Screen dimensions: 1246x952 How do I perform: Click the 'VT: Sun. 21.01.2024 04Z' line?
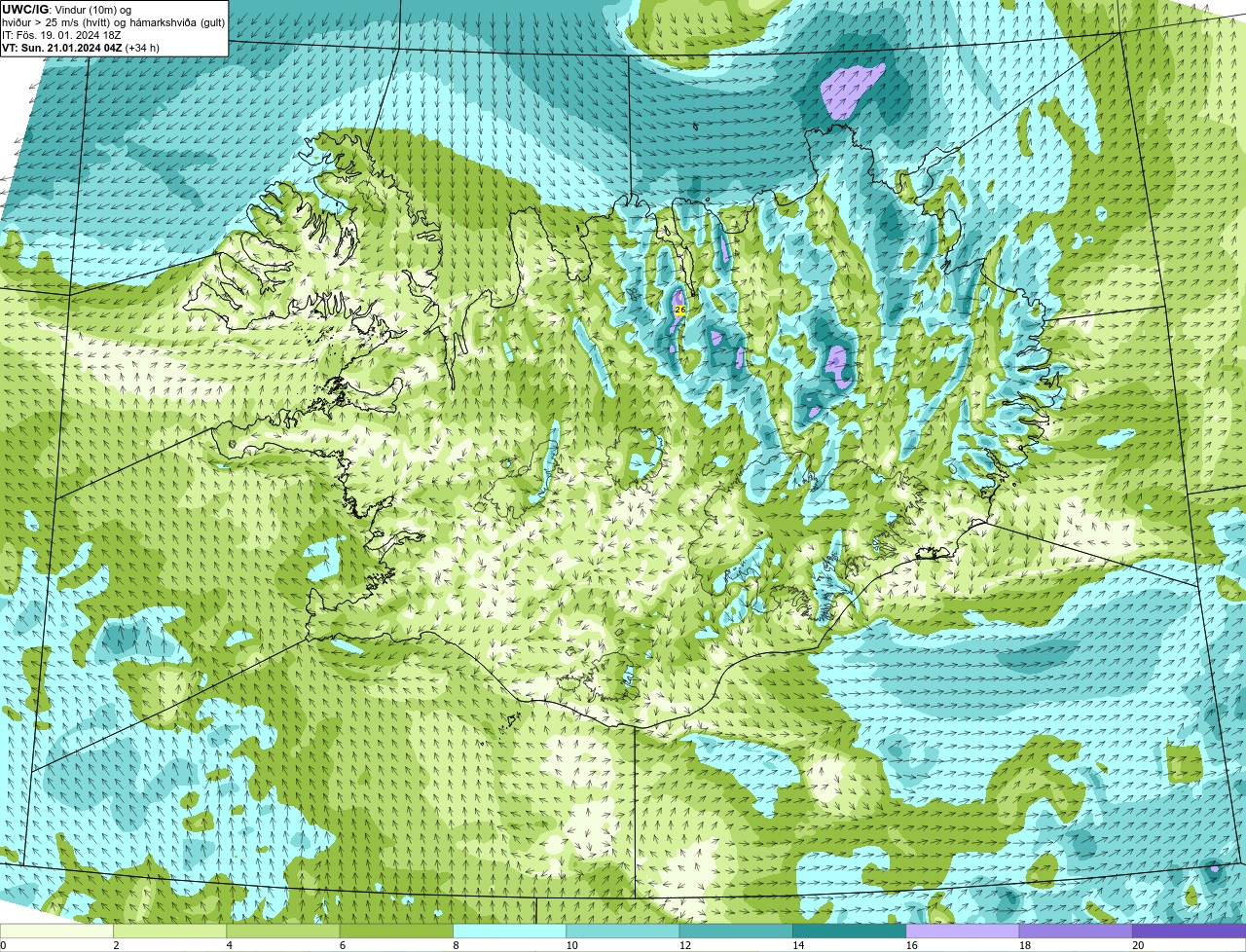[x=81, y=48]
